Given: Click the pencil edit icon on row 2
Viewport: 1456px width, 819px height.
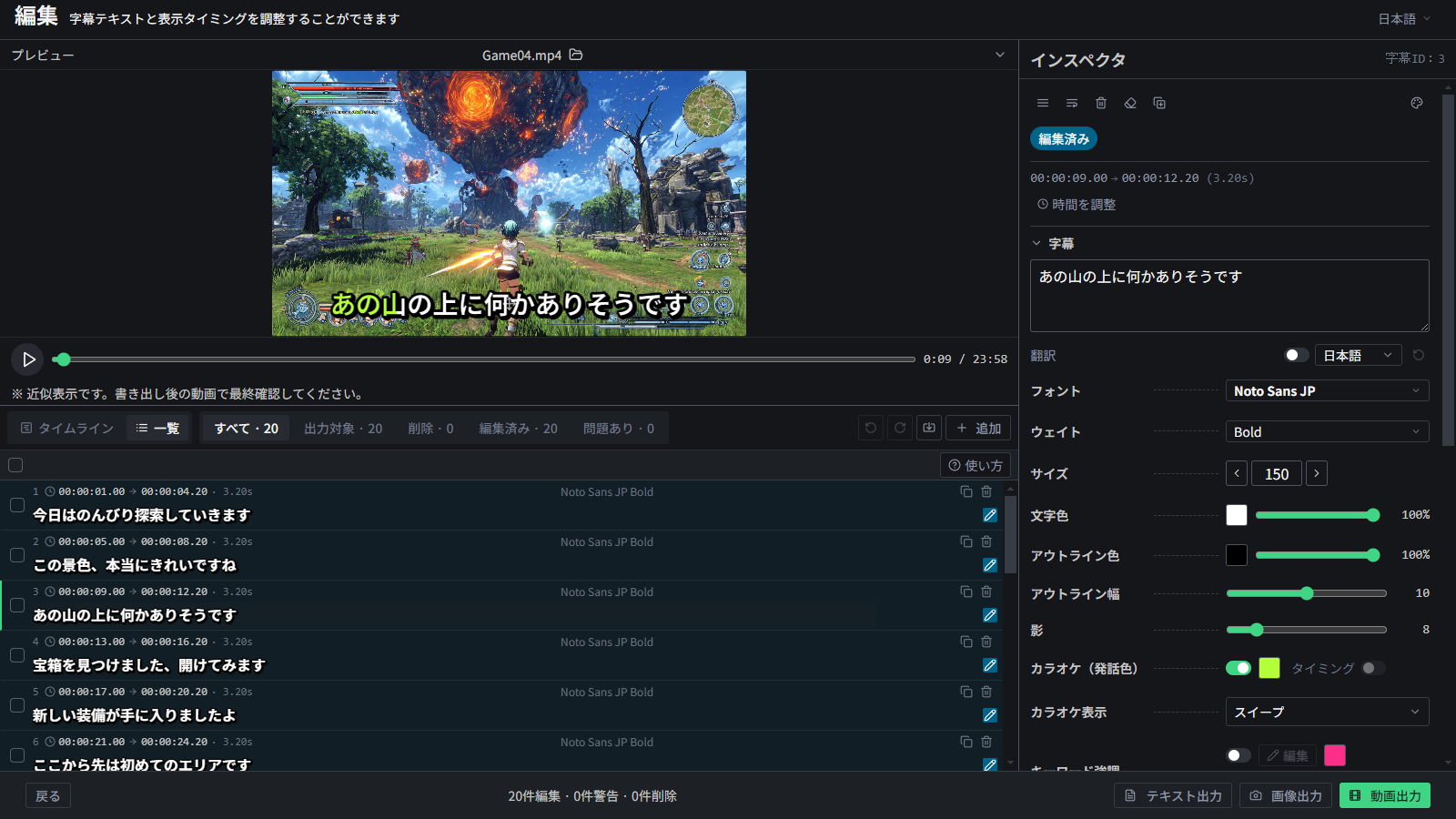Looking at the screenshot, I should coord(990,565).
